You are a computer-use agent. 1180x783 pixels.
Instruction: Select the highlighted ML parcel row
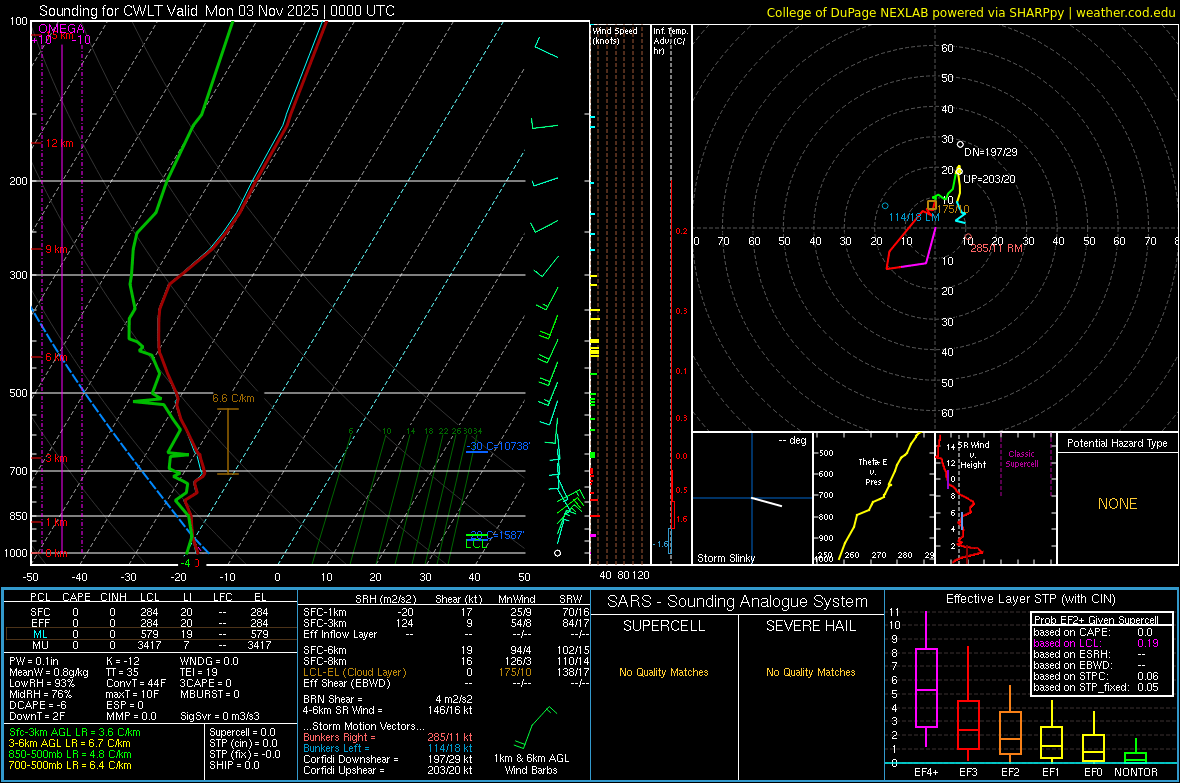pos(151,634)
